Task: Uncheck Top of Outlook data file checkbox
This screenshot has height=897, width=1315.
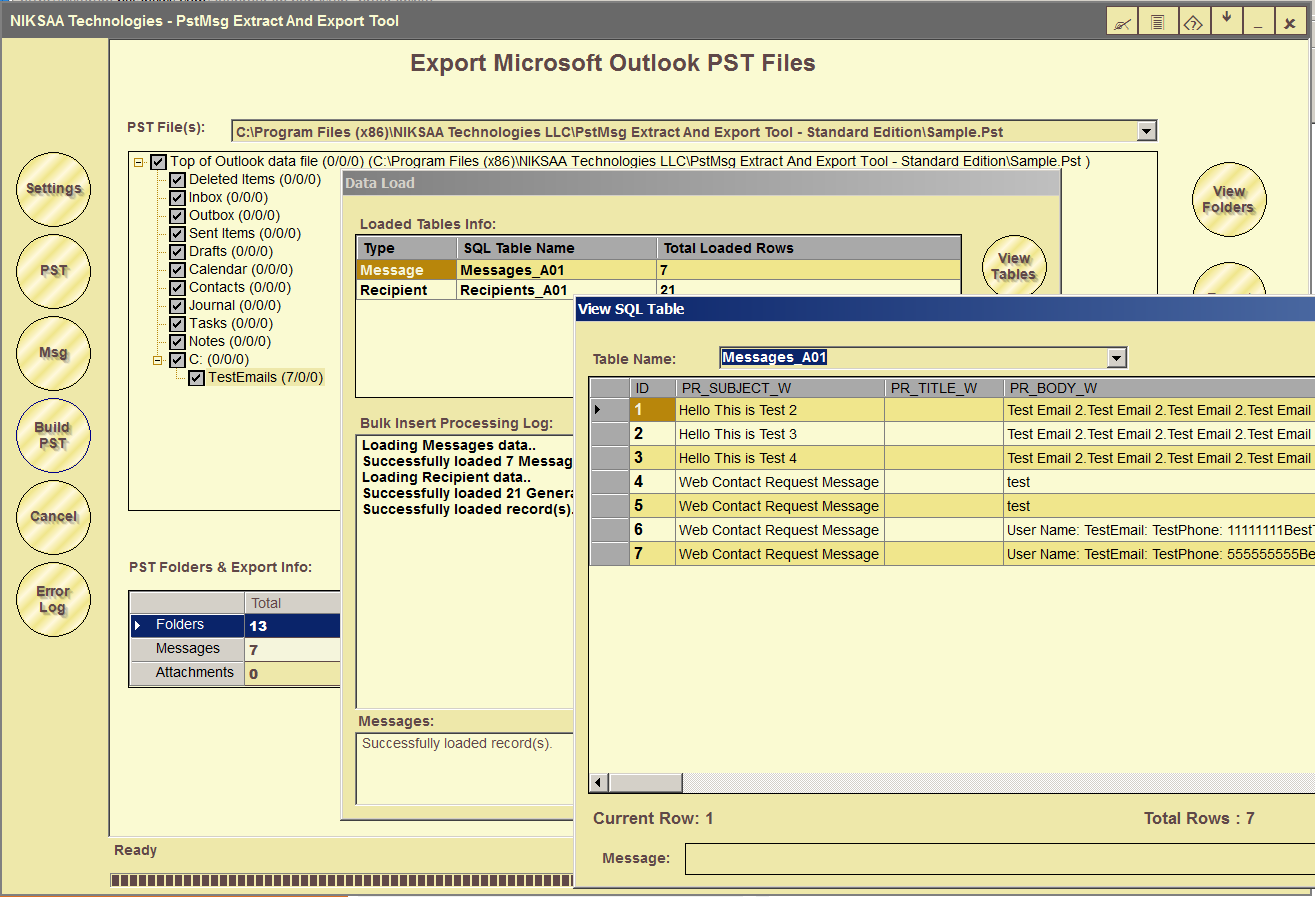Action: click(x=158, y=161)
